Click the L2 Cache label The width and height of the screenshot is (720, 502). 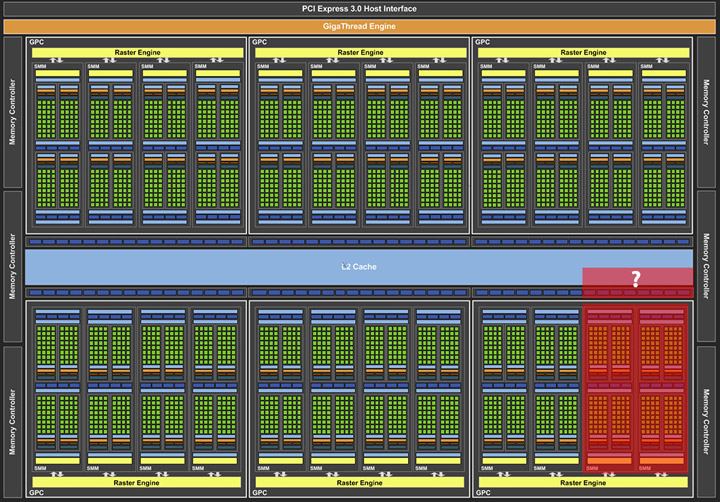click(358, 267)
